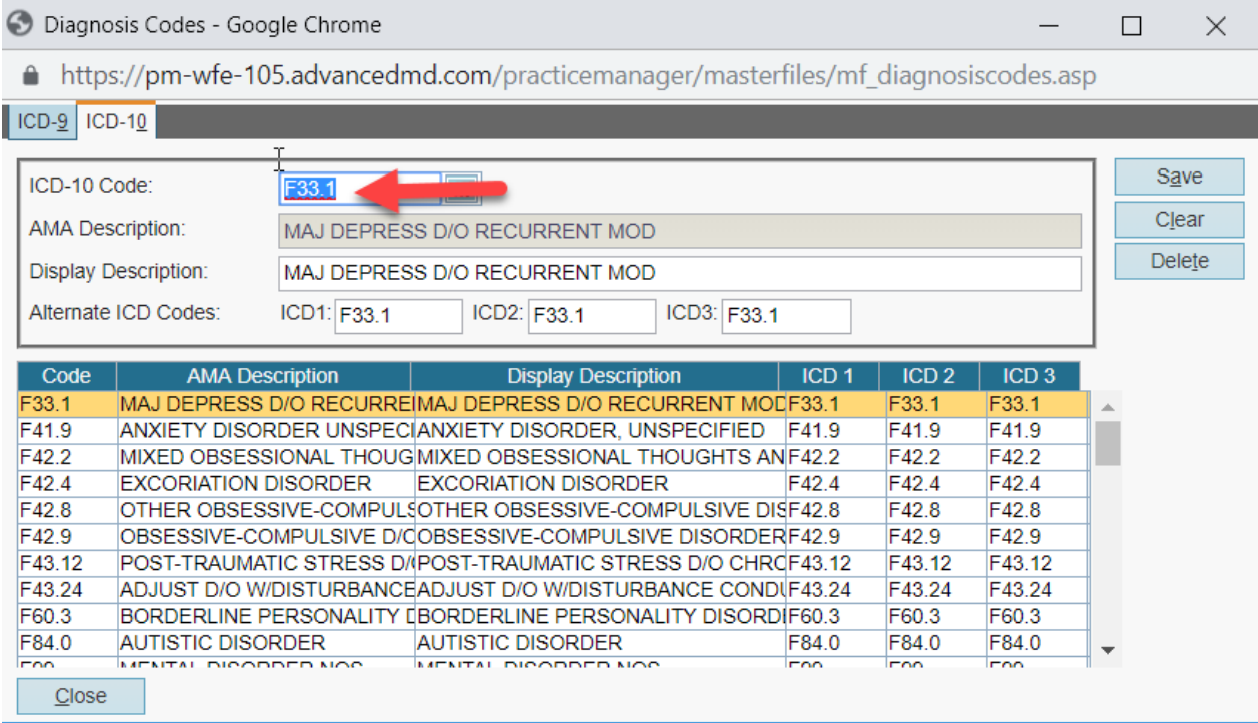Click the ICD3 alternate code field

pyautogui.click(x=785, y=316)
